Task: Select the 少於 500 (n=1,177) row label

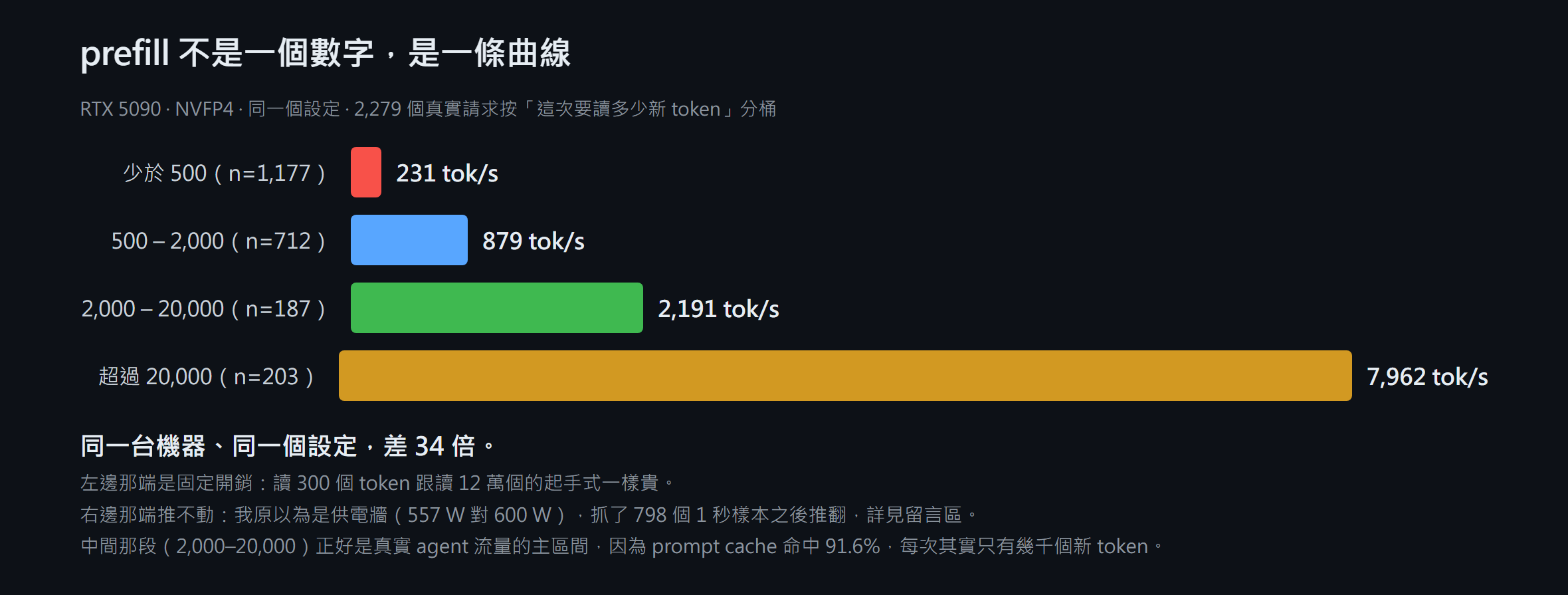Action: (225, 174)
